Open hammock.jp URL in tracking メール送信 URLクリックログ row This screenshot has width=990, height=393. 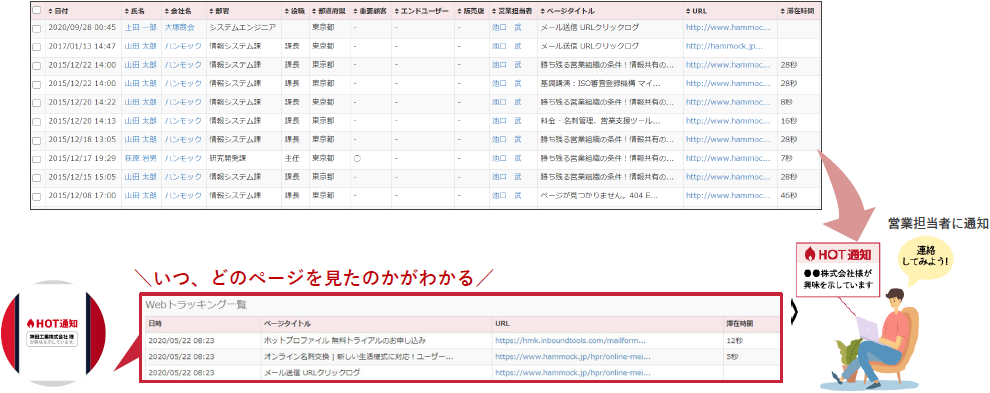pyautogui.click(x=573, y=373)
